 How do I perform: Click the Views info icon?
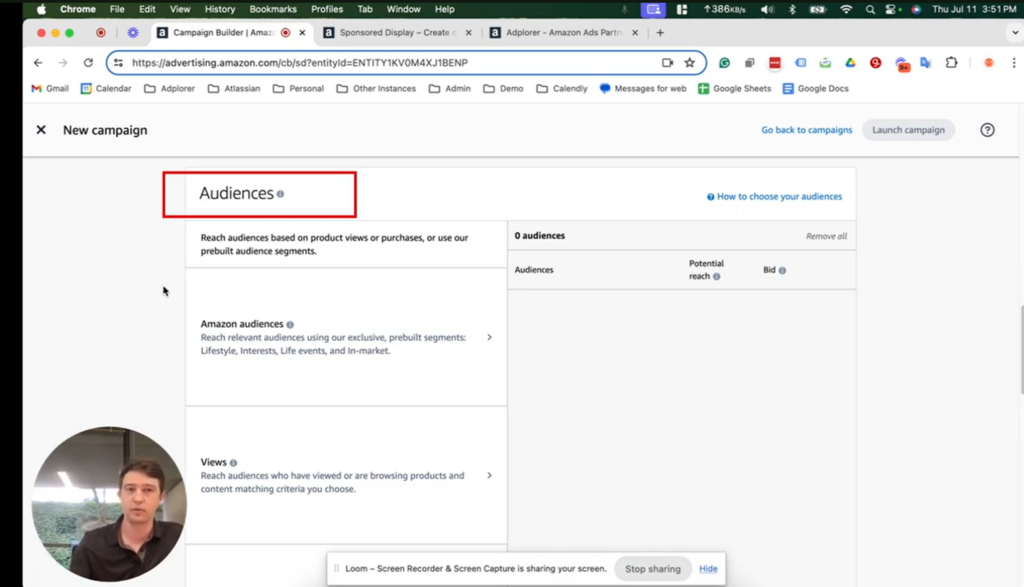point(233,463)
